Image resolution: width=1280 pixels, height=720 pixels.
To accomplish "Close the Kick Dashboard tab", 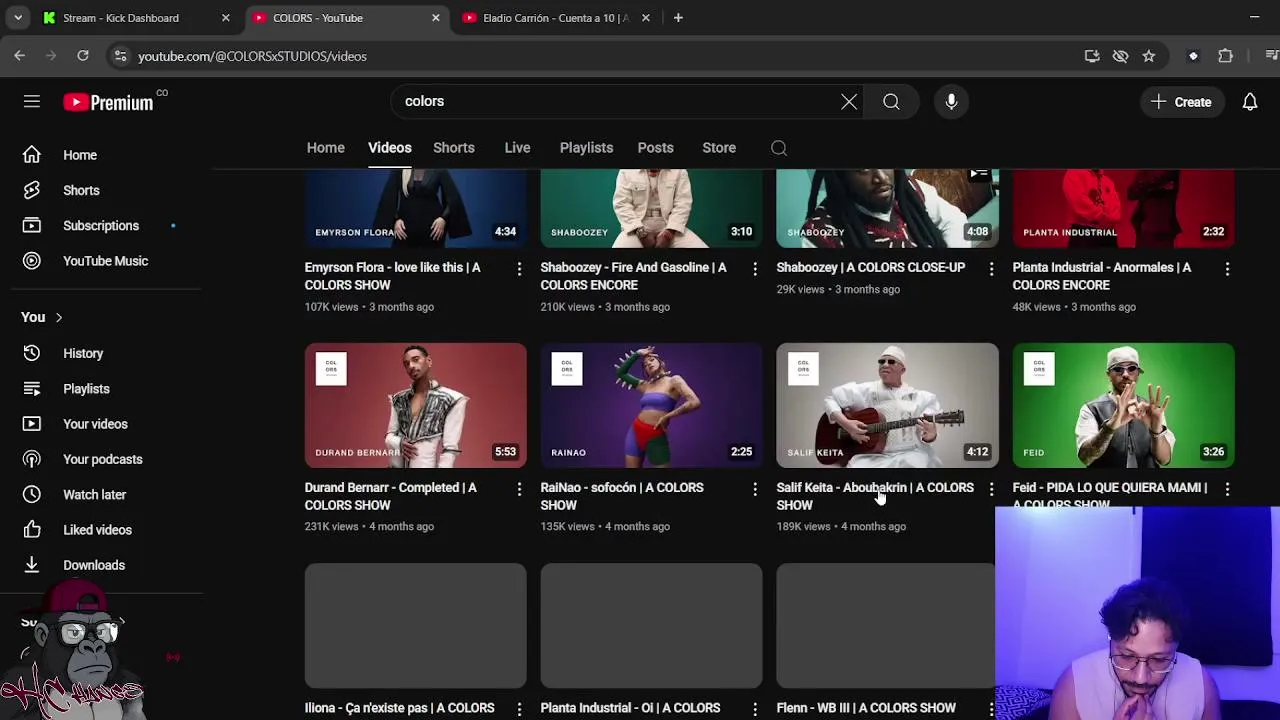I will 226,18.
